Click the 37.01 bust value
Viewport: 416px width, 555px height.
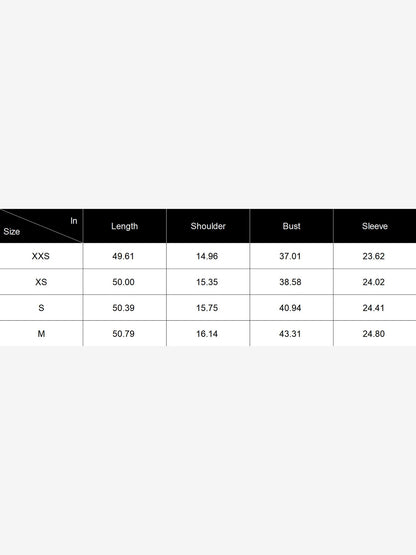pyautogui.click(x=290, y=256)
